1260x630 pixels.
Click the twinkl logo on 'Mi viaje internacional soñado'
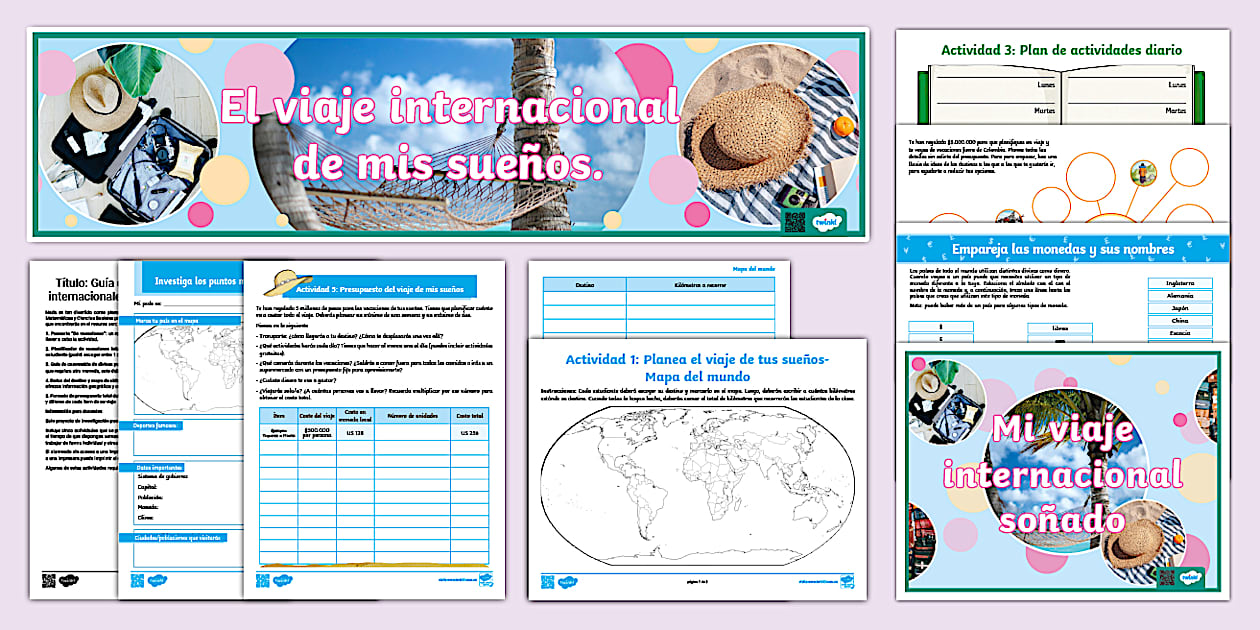coord(1189,577)
